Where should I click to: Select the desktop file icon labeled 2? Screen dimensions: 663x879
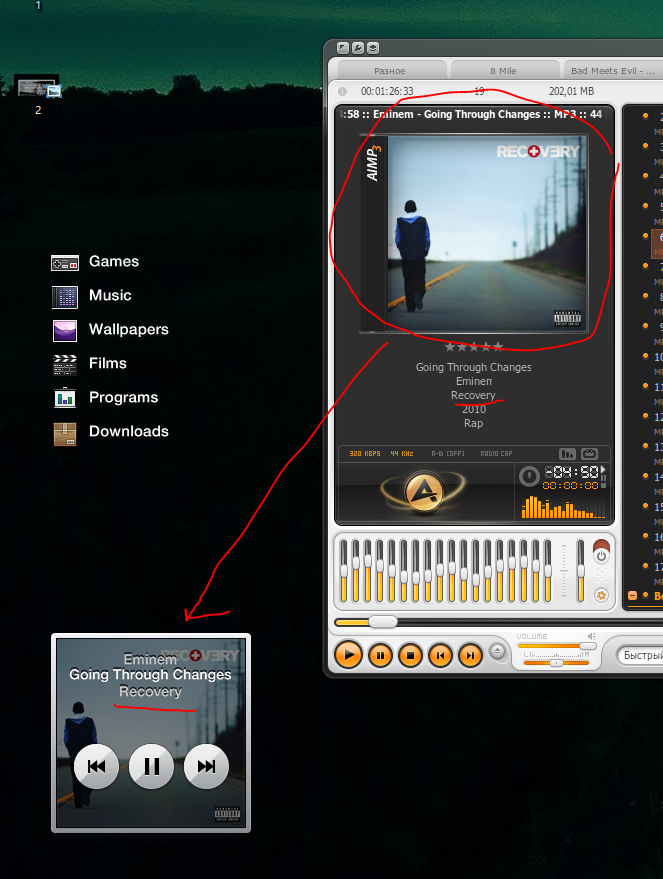click(38, 89)
